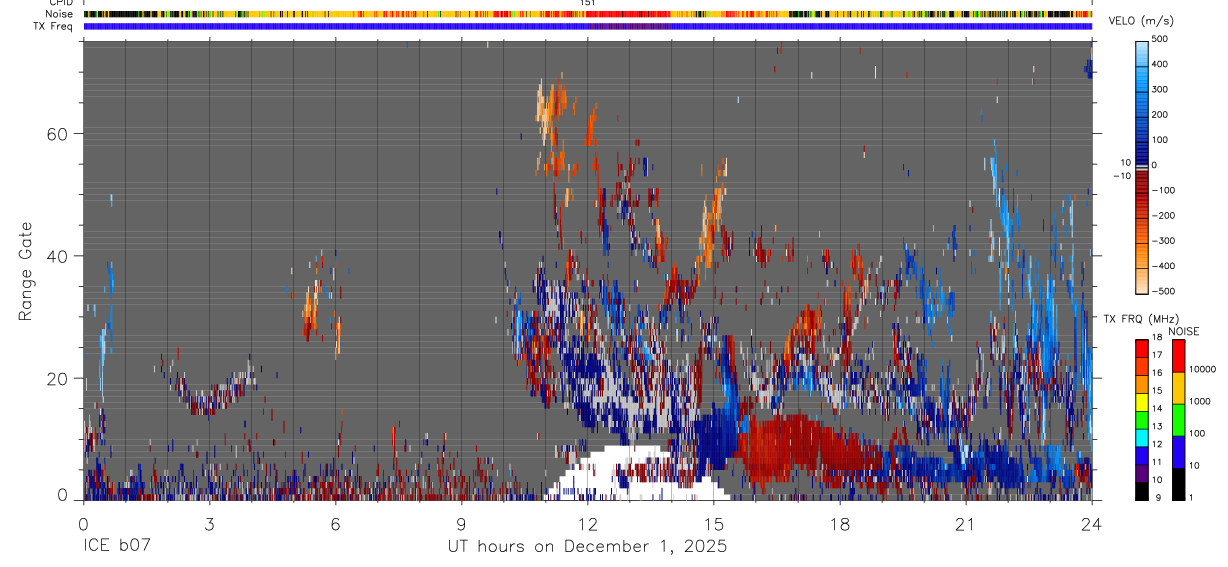Click the 6 tick label on time axis
Screen dimensions: 1228x567
coord(335,524)
